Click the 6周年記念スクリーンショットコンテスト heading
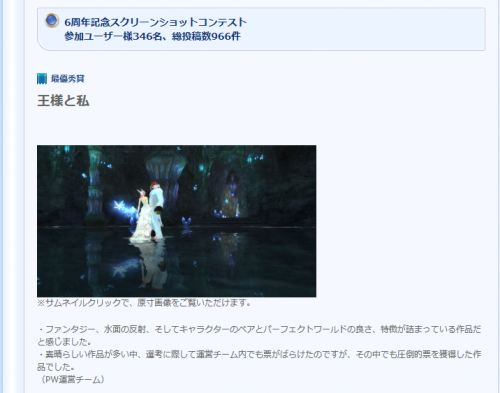 point(155,22)
